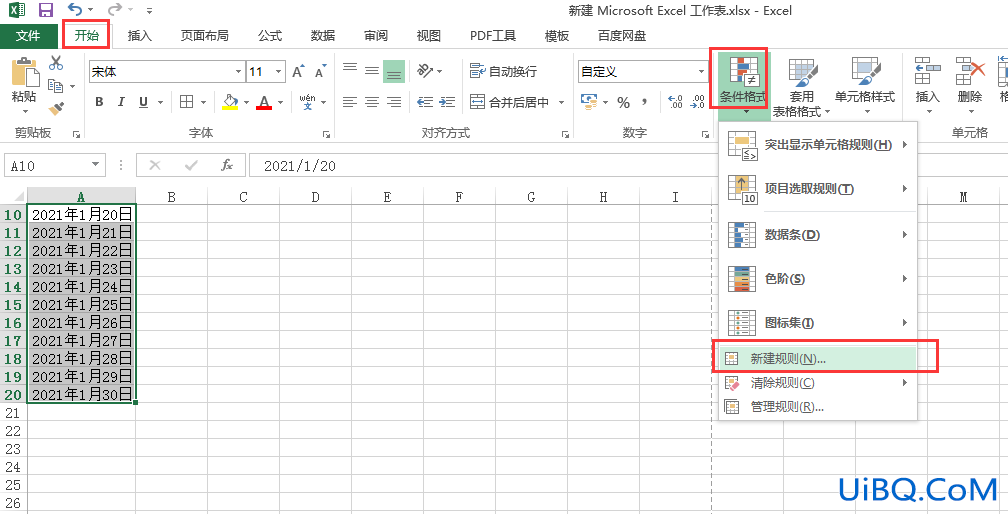Switch to the 公式 Formulas tab
The image size is (1008, 514).
[270, 36]
